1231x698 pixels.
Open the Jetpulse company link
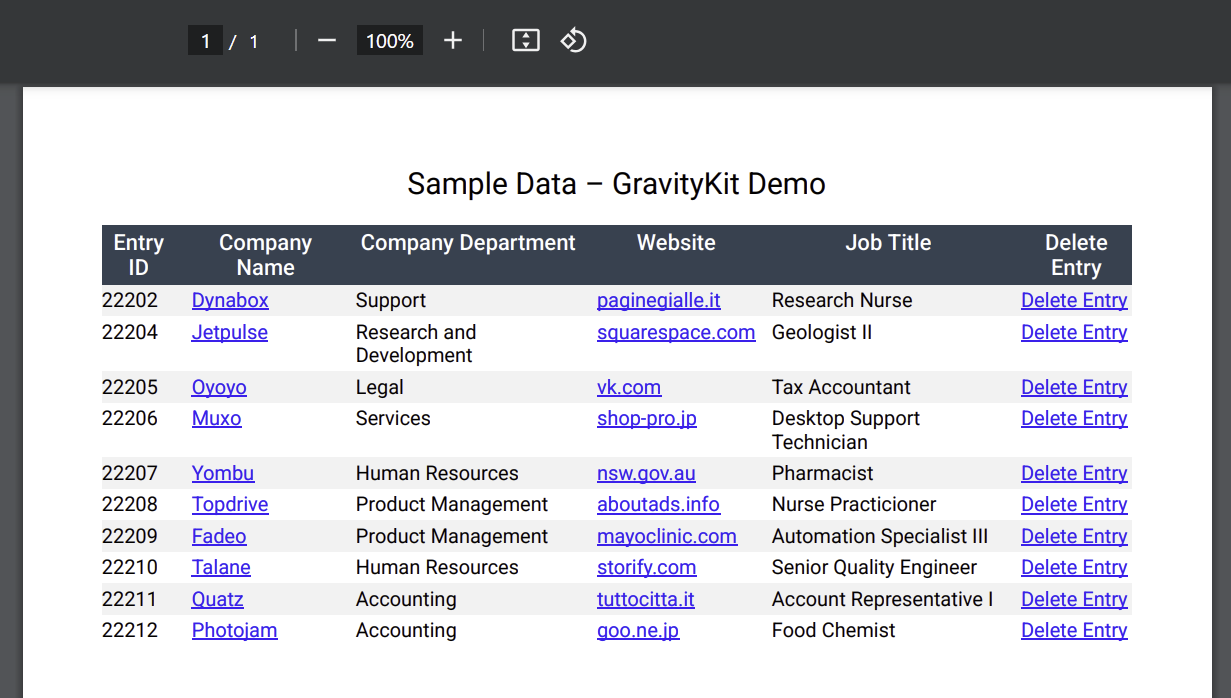click(x=229, y=332)
